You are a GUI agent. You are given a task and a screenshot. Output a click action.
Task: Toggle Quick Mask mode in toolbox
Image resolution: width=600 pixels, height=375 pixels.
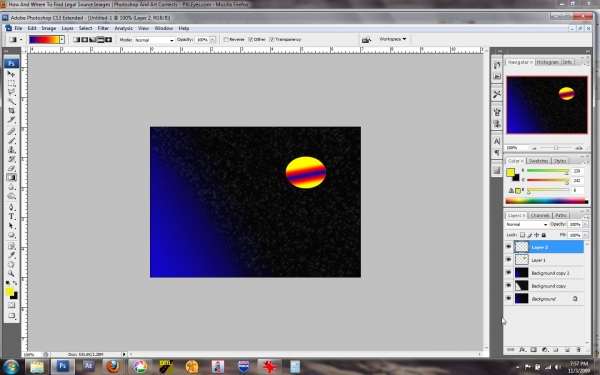11,305
